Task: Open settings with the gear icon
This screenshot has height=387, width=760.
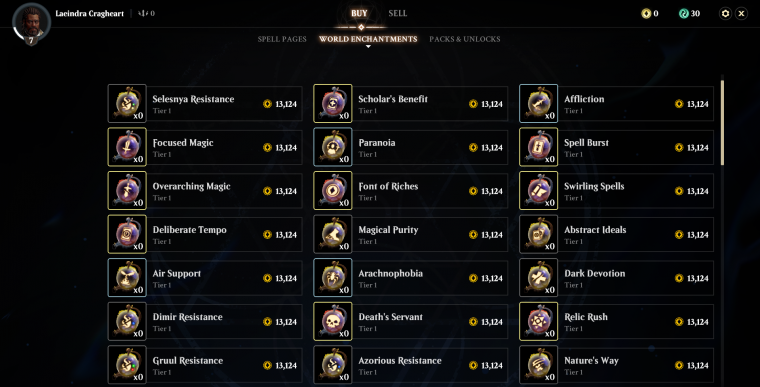Action: pos(725,14)
